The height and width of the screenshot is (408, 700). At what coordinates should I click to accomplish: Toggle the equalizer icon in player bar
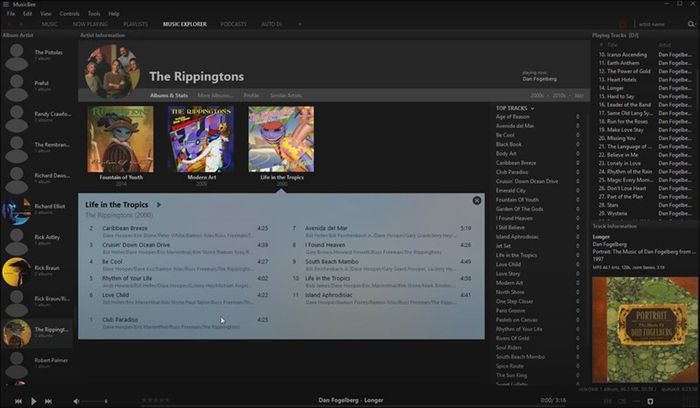pyautogui.click(x=608, y=401)
